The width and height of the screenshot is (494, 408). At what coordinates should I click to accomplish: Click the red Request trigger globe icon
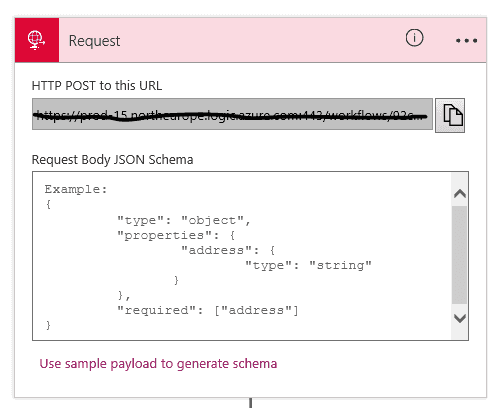click(x=37, y=40)
